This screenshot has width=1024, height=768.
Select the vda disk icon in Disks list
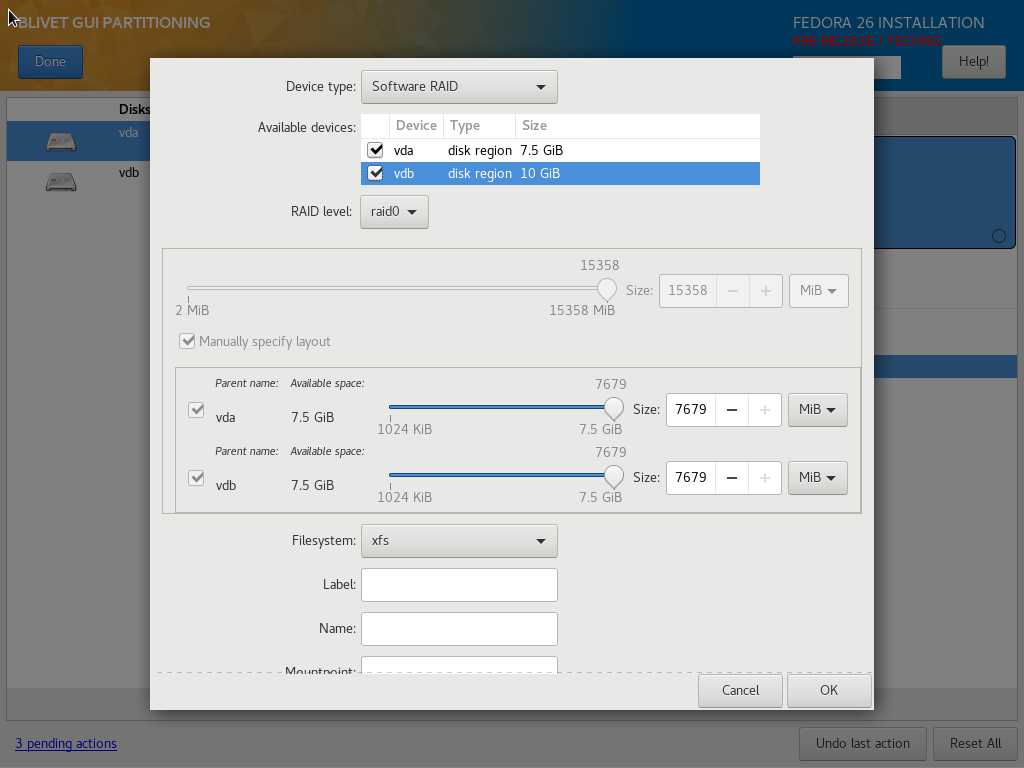[61, 142]
